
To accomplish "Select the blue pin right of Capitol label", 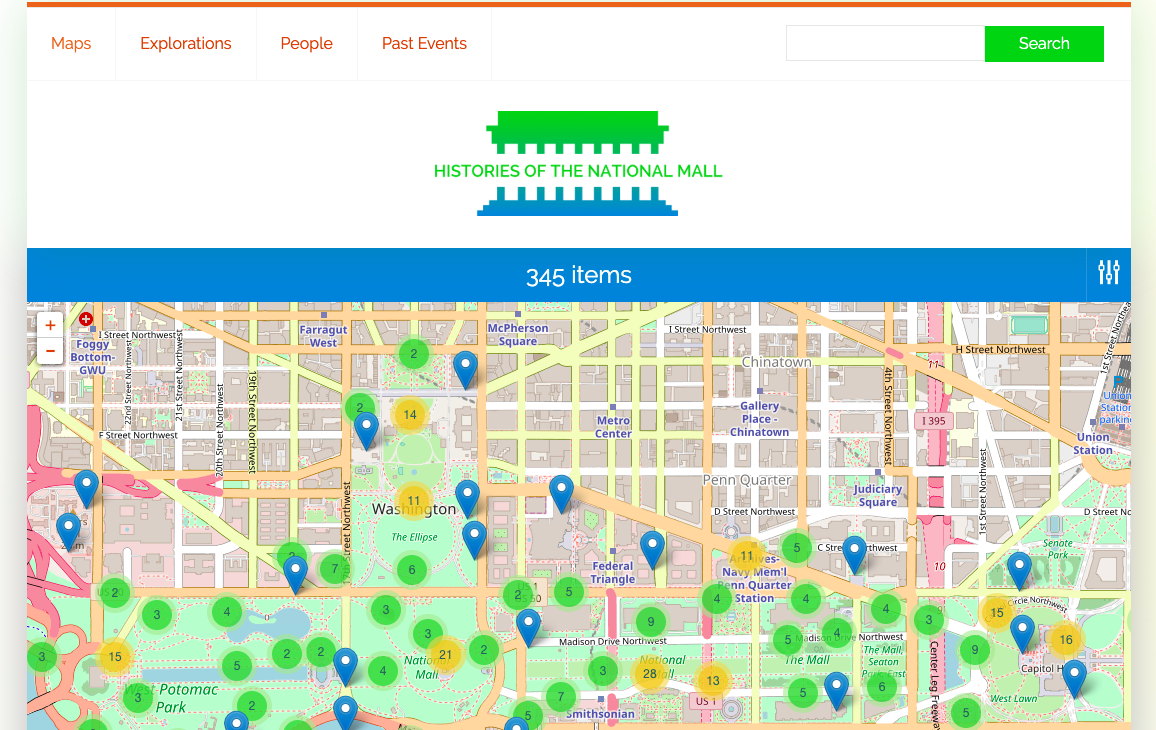I will [1073, 678].
